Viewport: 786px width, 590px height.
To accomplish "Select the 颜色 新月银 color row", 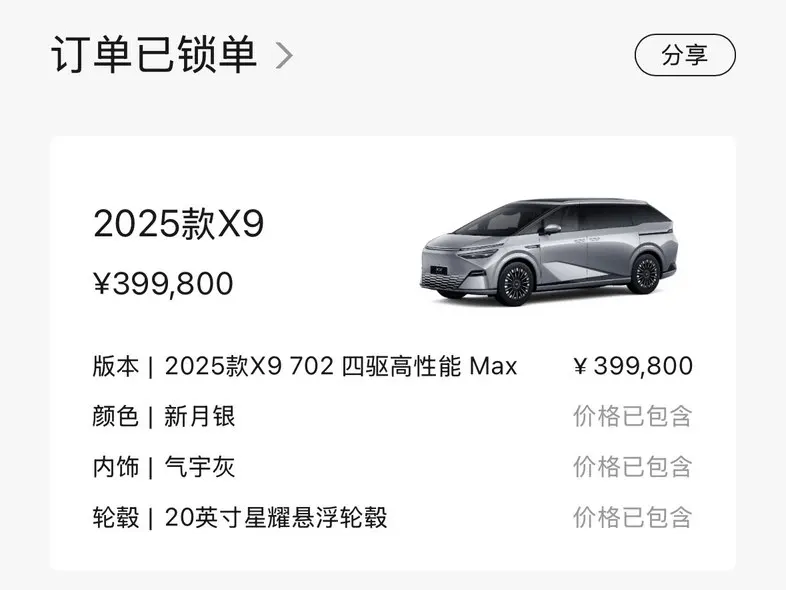I will [x=392, y=416].
